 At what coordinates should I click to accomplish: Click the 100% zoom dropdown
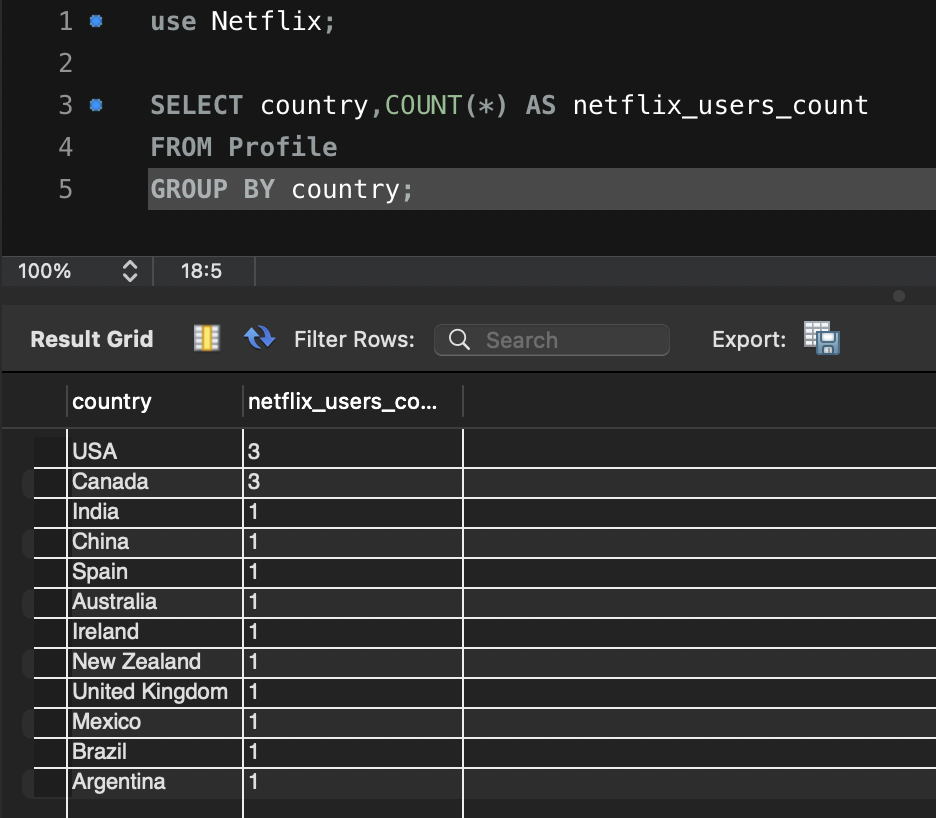[x=45, y=270]
